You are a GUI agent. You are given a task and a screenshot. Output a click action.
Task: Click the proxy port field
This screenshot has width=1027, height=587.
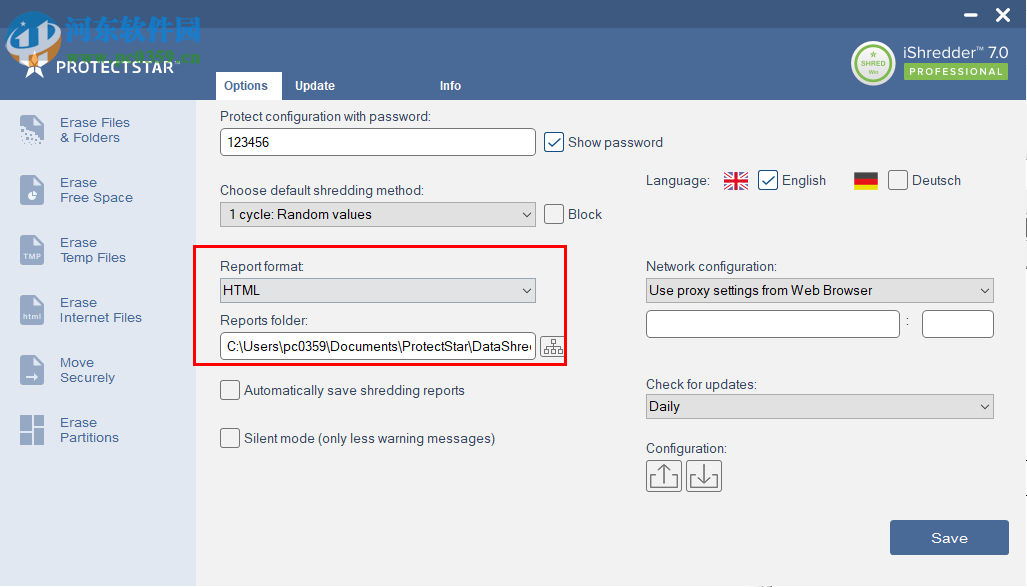[x=958, y=324]
